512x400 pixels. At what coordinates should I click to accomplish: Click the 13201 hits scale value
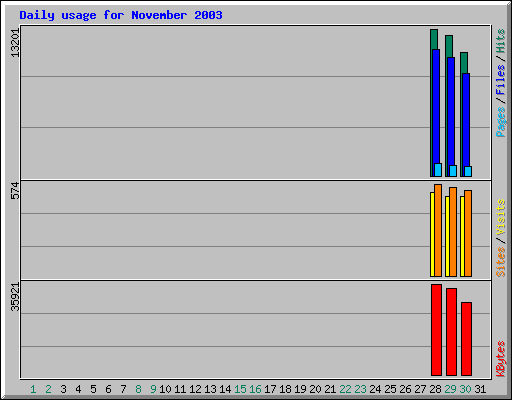point(15,43)
